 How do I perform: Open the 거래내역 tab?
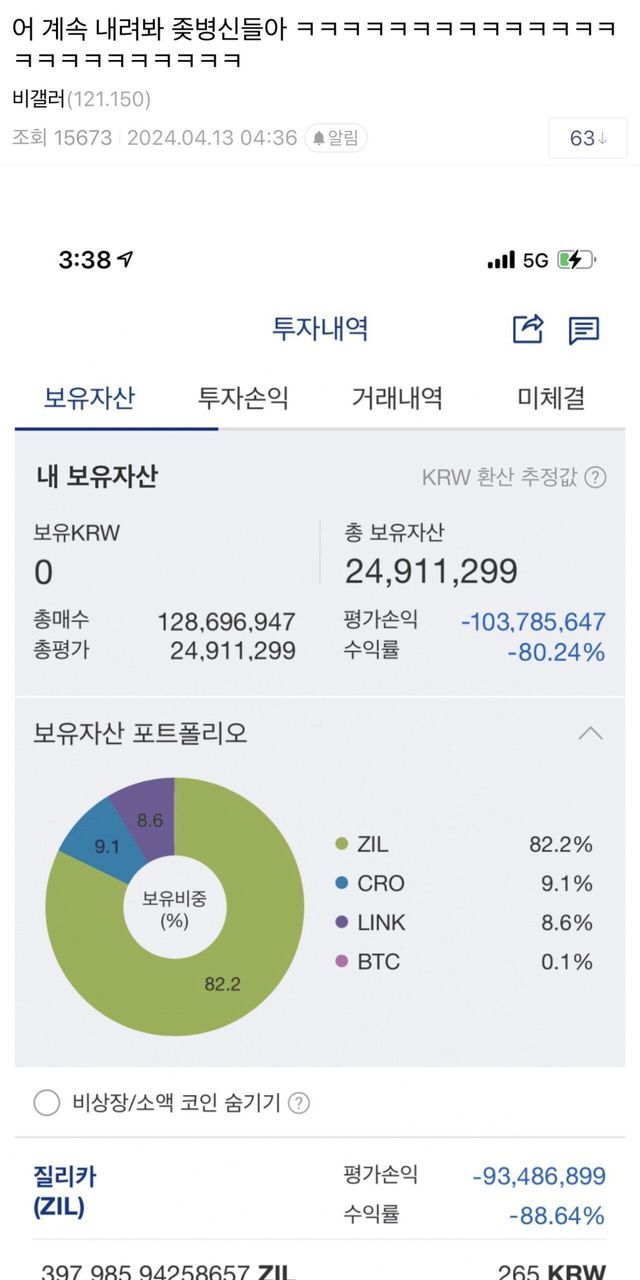(x=397, y=398)
